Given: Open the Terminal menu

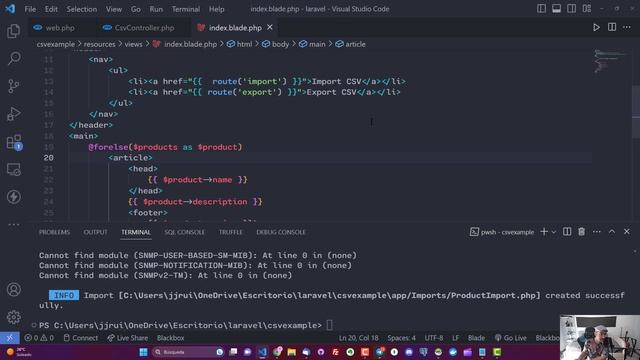Looking at the screenshot, I should (x=186, y=9).
